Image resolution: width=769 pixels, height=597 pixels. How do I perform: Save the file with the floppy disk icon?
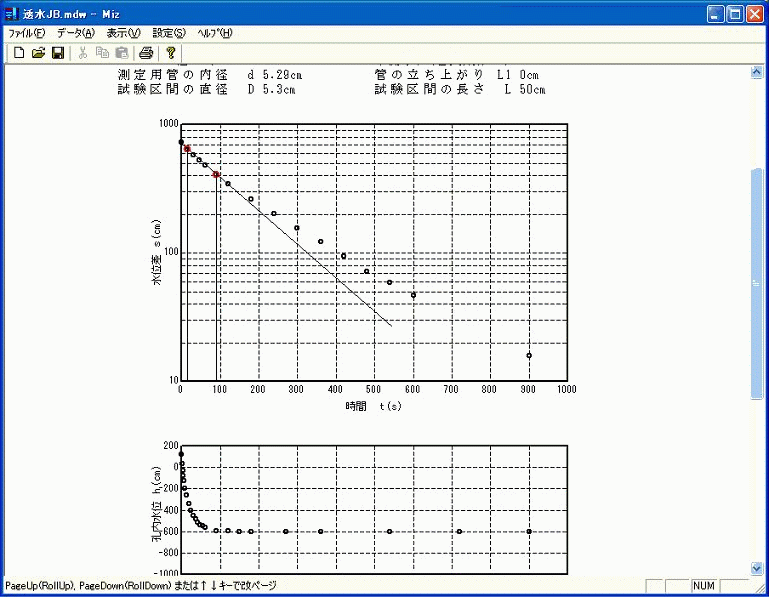(58, 52)
